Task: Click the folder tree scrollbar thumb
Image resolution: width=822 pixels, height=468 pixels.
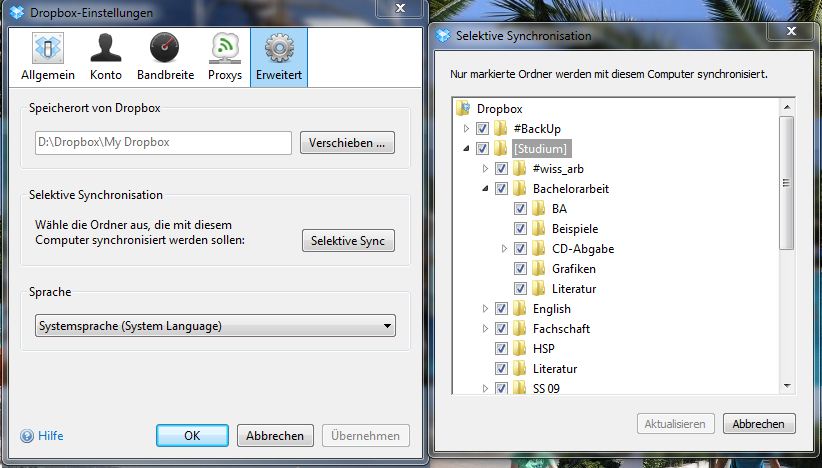Action: pyautogui.click(x=786, y=183)
